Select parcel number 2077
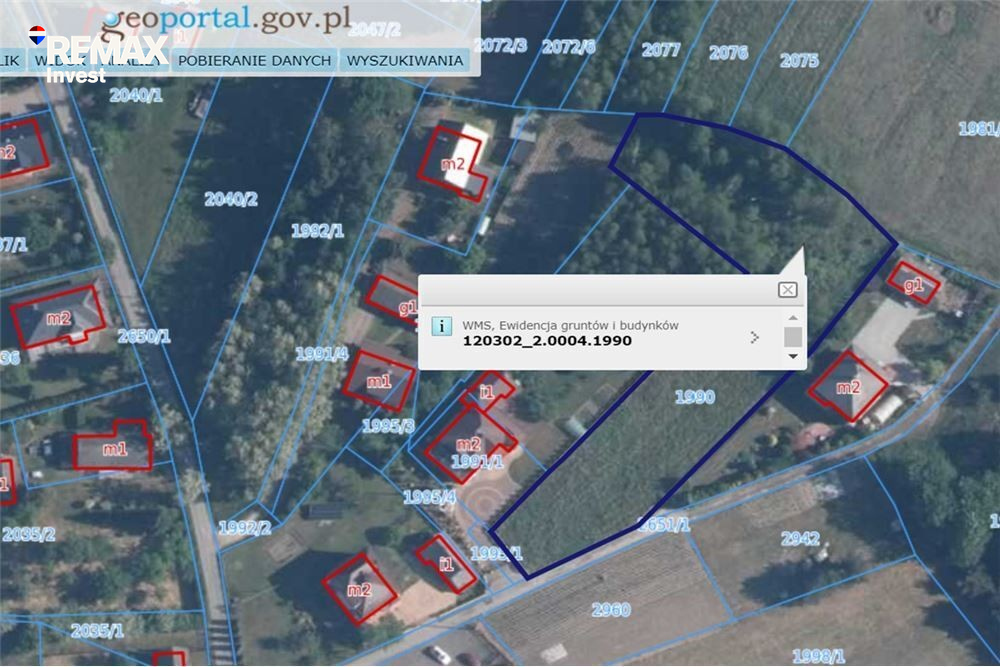 click(661, 49)
